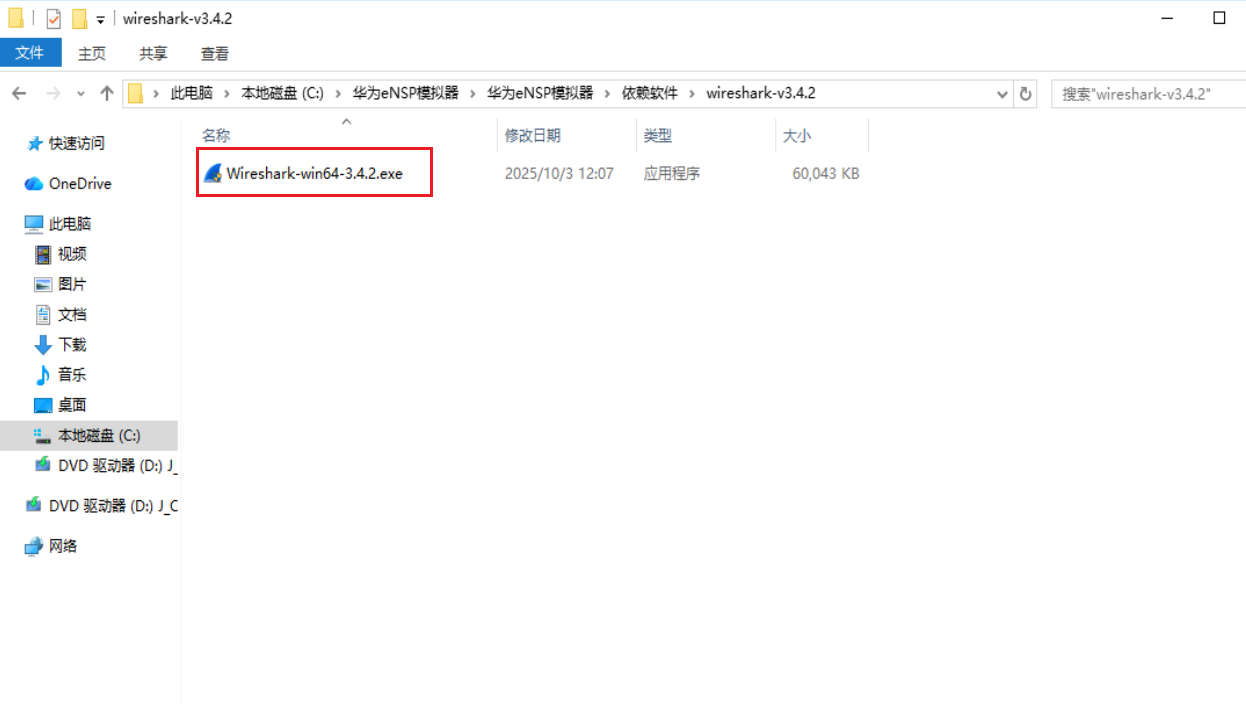Expand breadcrumb arrow after 依赖软件
Image resolution: width=1246 pixels, height=704 pixels.
point(691,93)
